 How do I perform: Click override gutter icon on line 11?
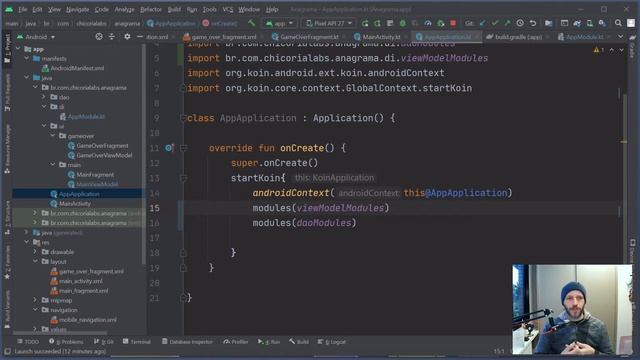click(169, 148)
